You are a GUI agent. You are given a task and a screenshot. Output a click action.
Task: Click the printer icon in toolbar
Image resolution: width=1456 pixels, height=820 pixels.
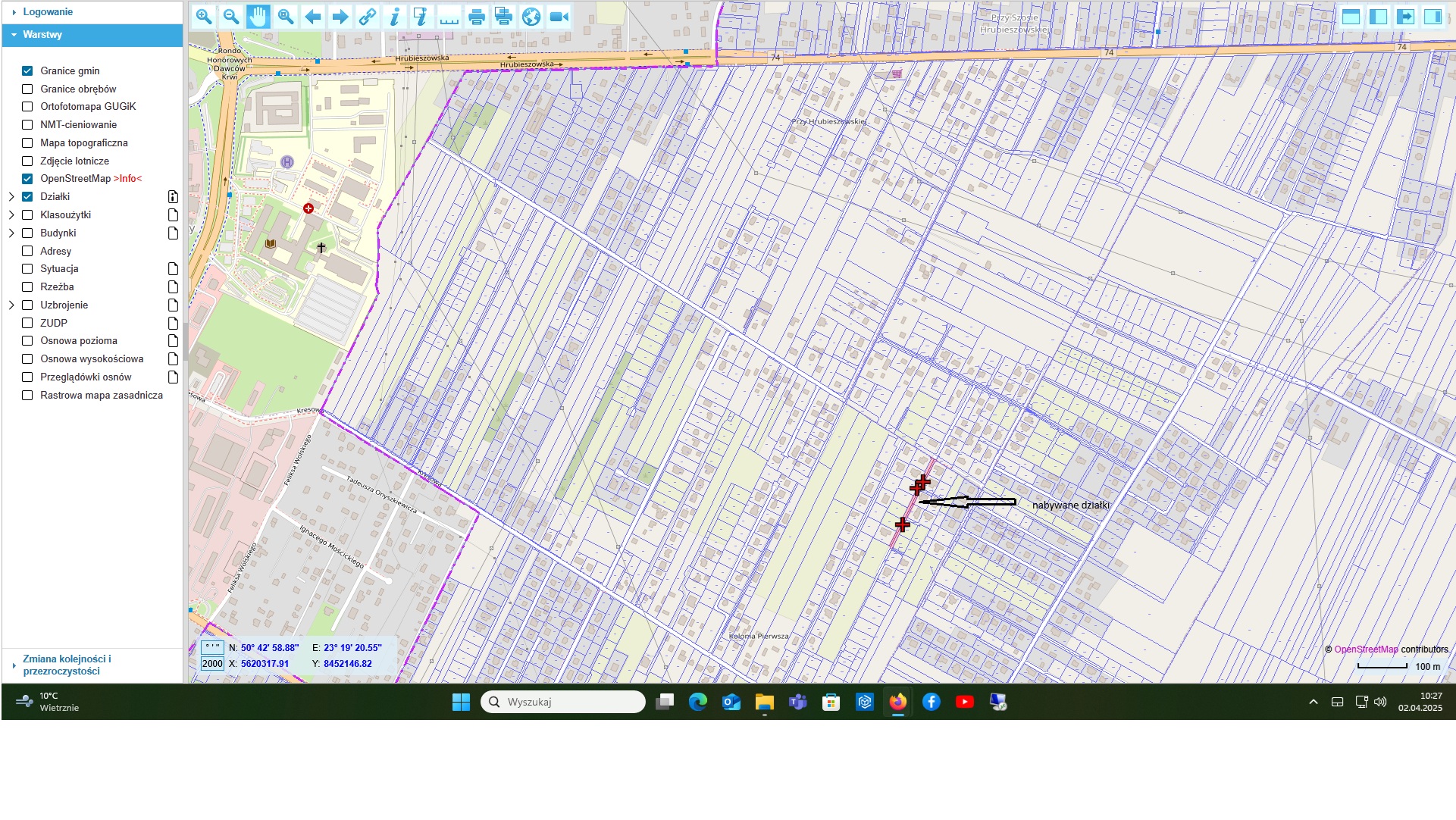tap(477, 17)
